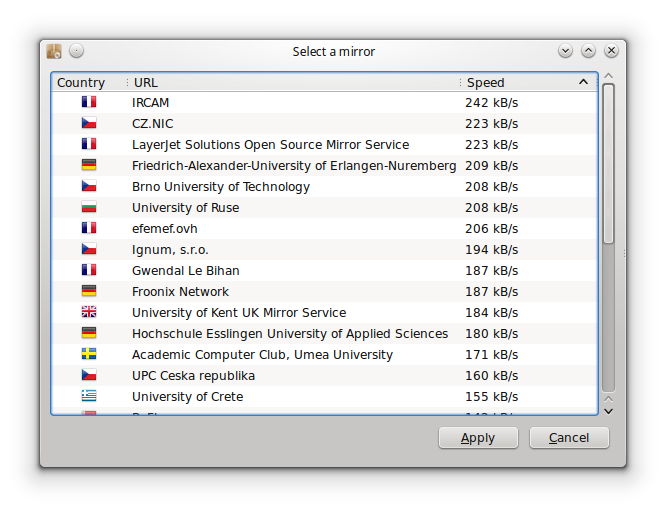Click the German flag beside Froonix Network

pyautogui.click(x=89, y=291)
